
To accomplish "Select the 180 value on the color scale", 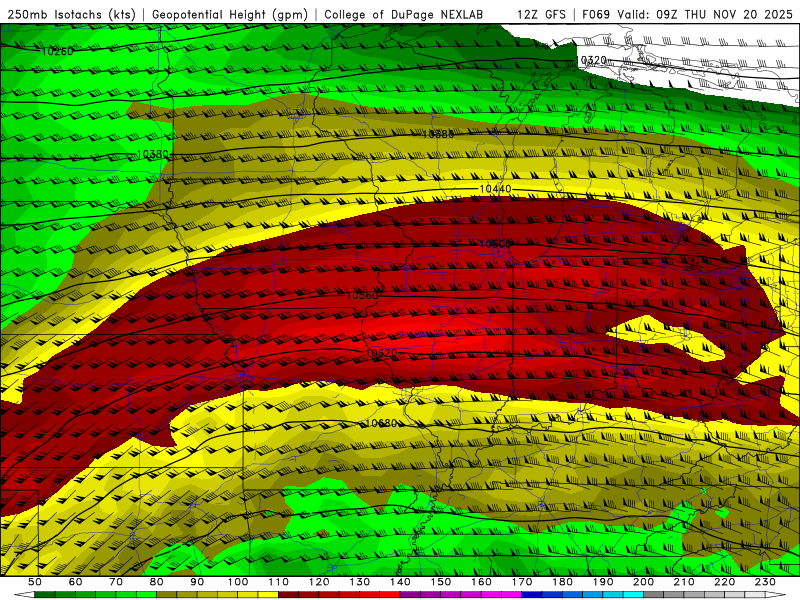I will (562, 582).
